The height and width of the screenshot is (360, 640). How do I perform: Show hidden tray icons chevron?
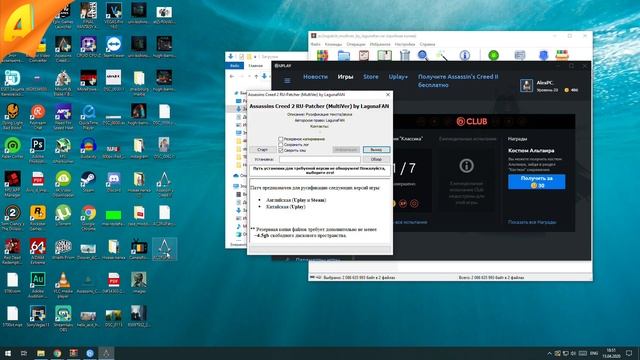[x=549, y=353]
